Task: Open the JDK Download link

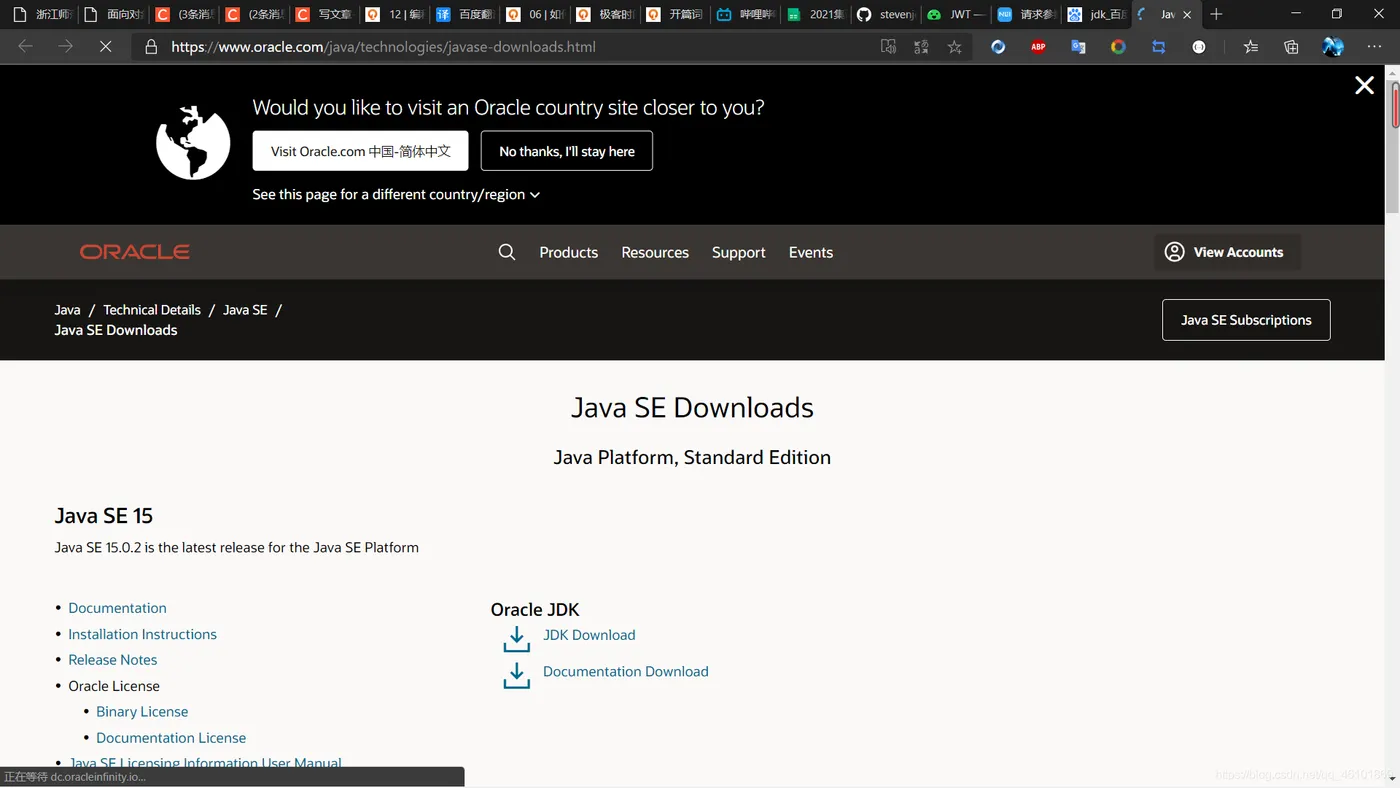Action: pos(589,635)
